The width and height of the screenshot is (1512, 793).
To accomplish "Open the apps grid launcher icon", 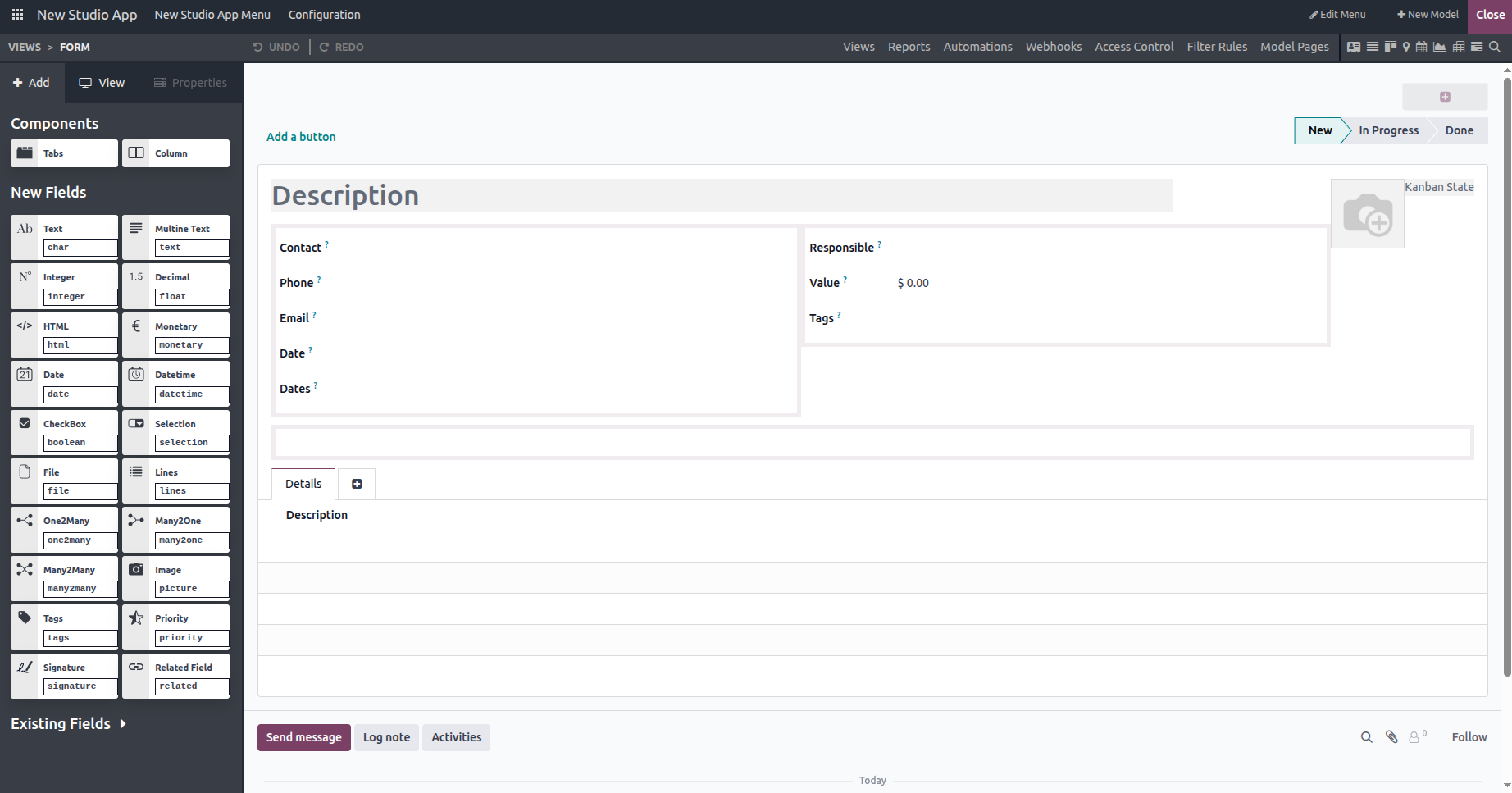I will click(17, 15).
